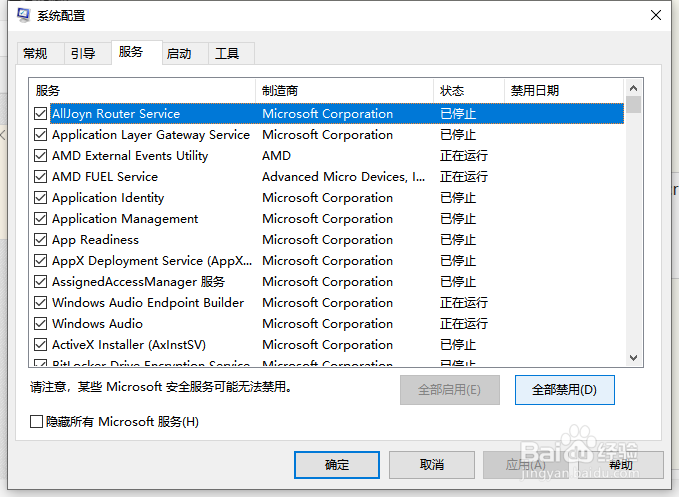Sort services by 状态 column header
Viewport: 679px width, 497px height.
point(468,91)
